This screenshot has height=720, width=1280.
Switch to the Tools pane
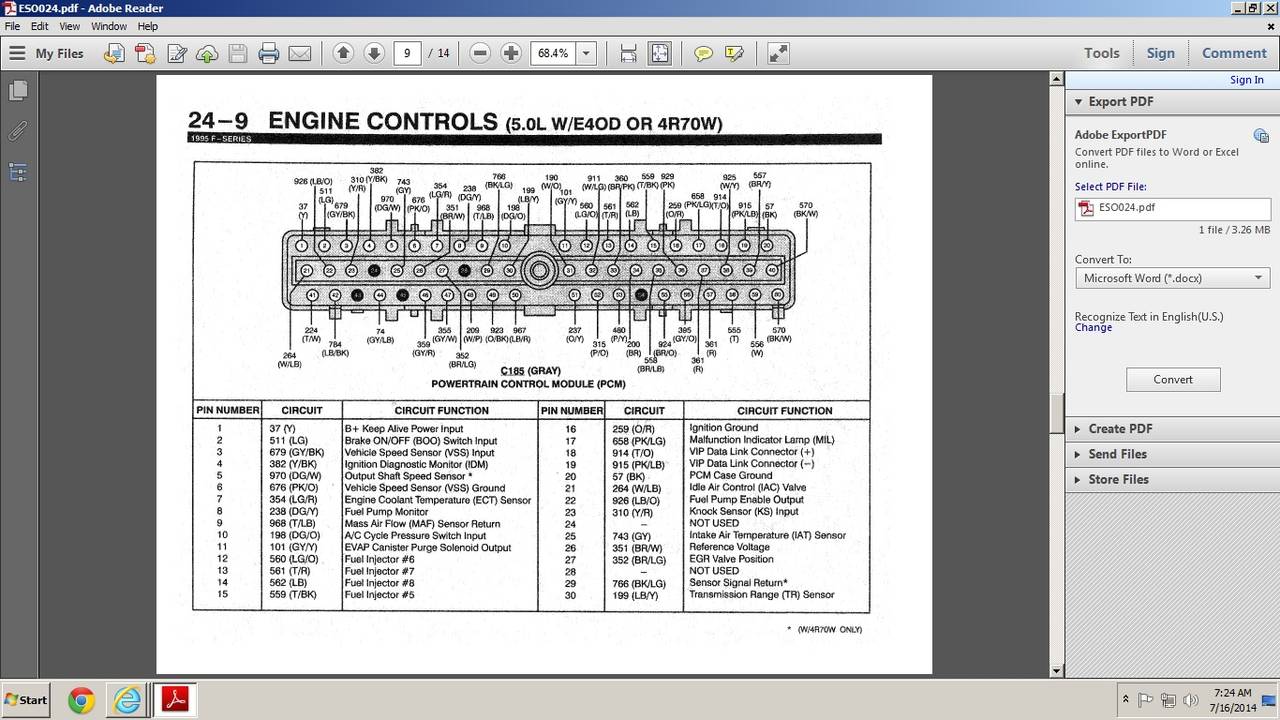click(1101, 53)
